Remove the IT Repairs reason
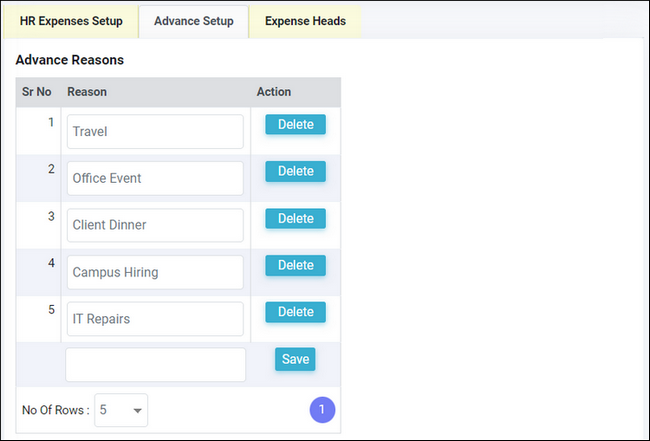650x441 pixels. [295, 312]
